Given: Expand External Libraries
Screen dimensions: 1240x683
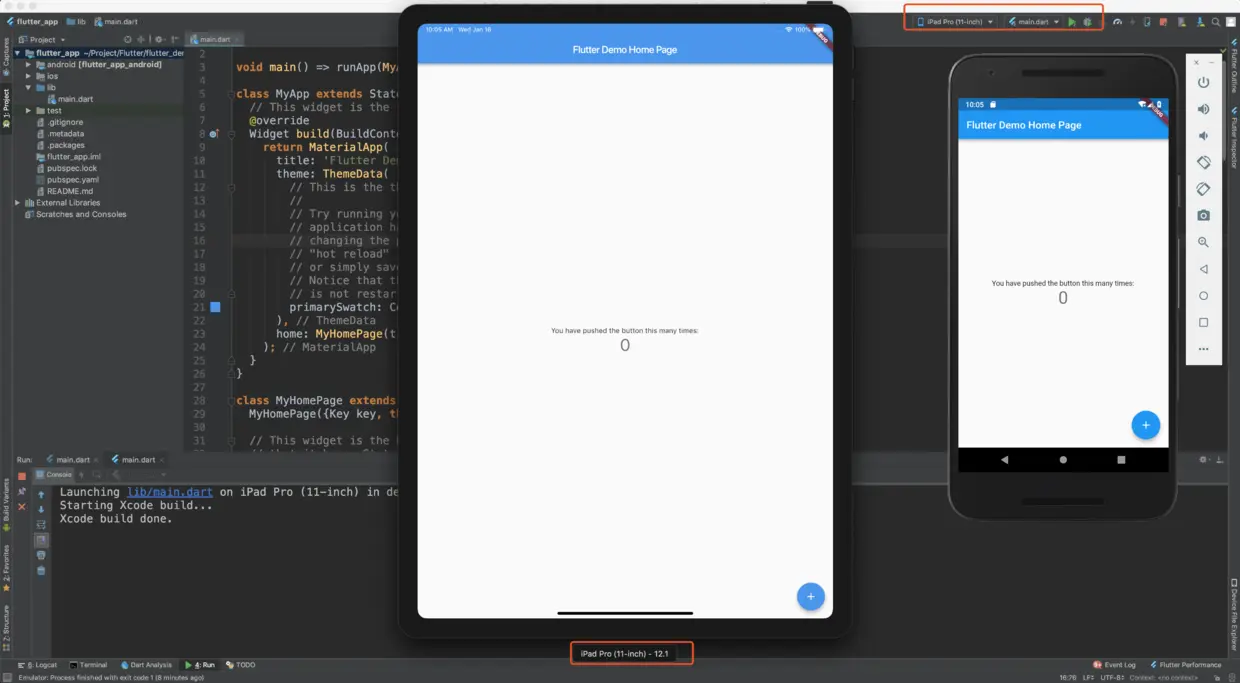Looking at the screenshot, I should tap(18, 203).
